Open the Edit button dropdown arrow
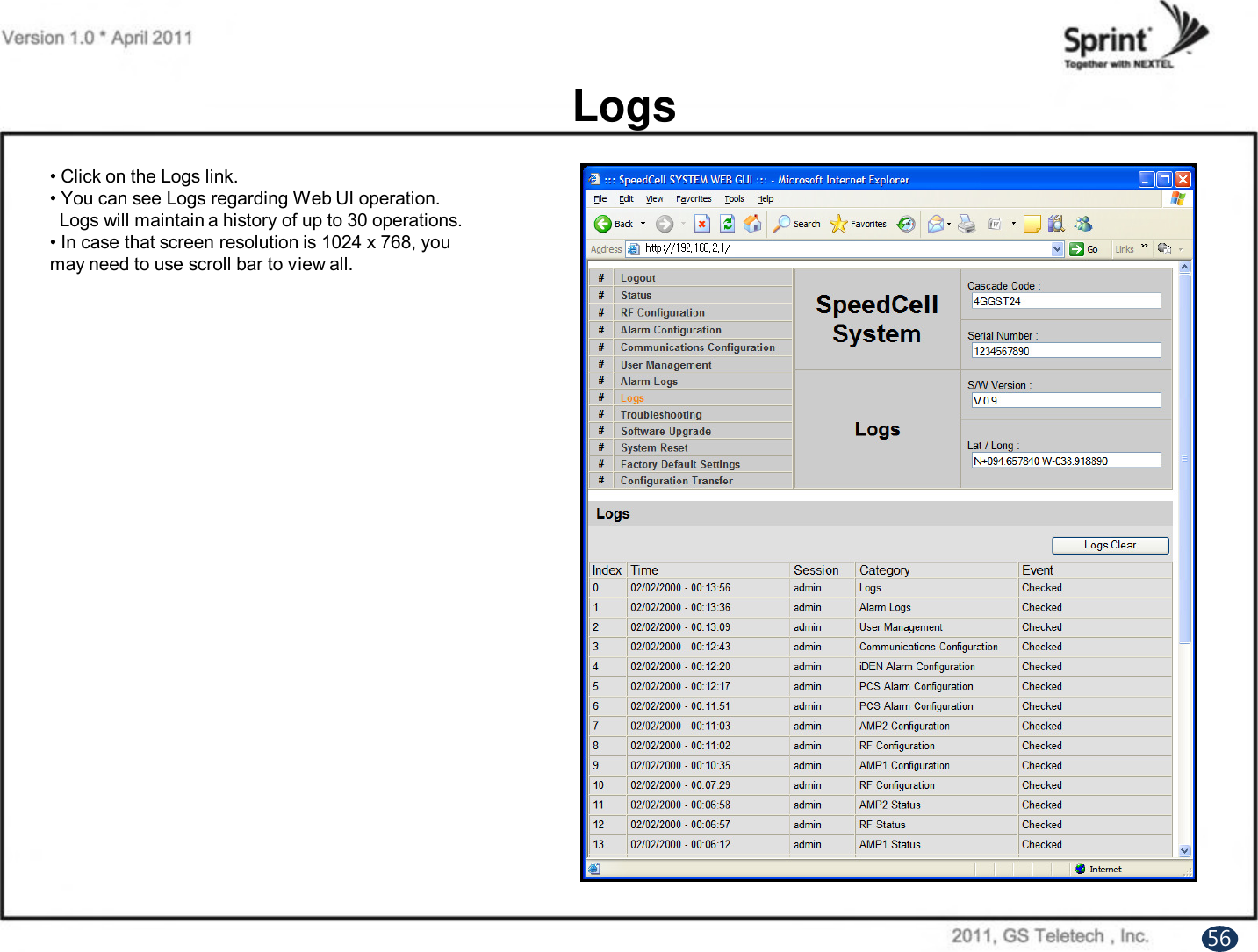The width and height of the screenshot is (1258, 952). click(1013, 224)
